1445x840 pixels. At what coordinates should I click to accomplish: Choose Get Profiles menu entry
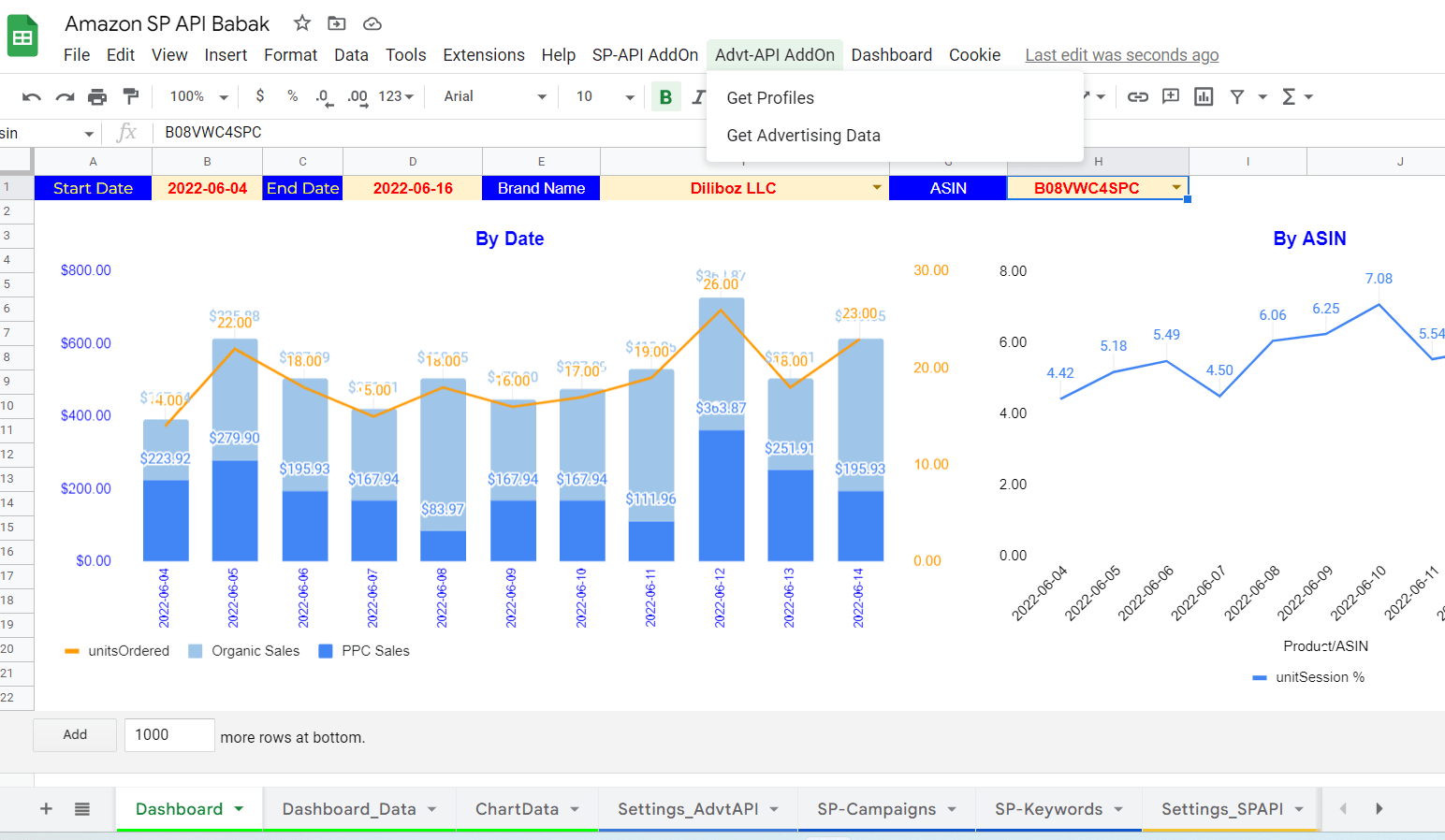(896, 98)
